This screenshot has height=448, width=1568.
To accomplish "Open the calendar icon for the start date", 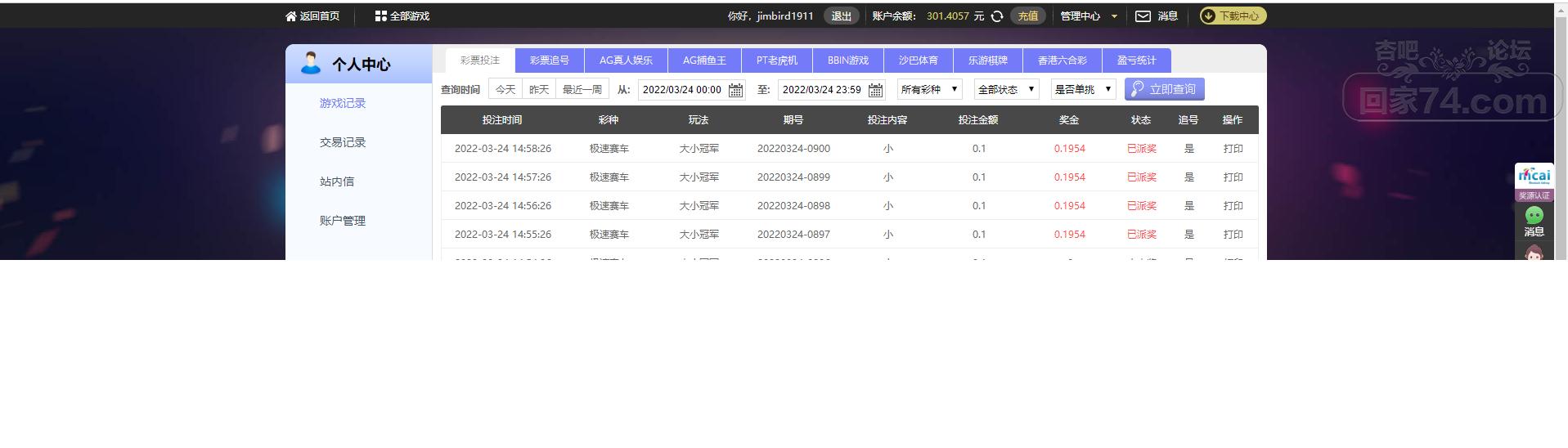I will [735, 90].
